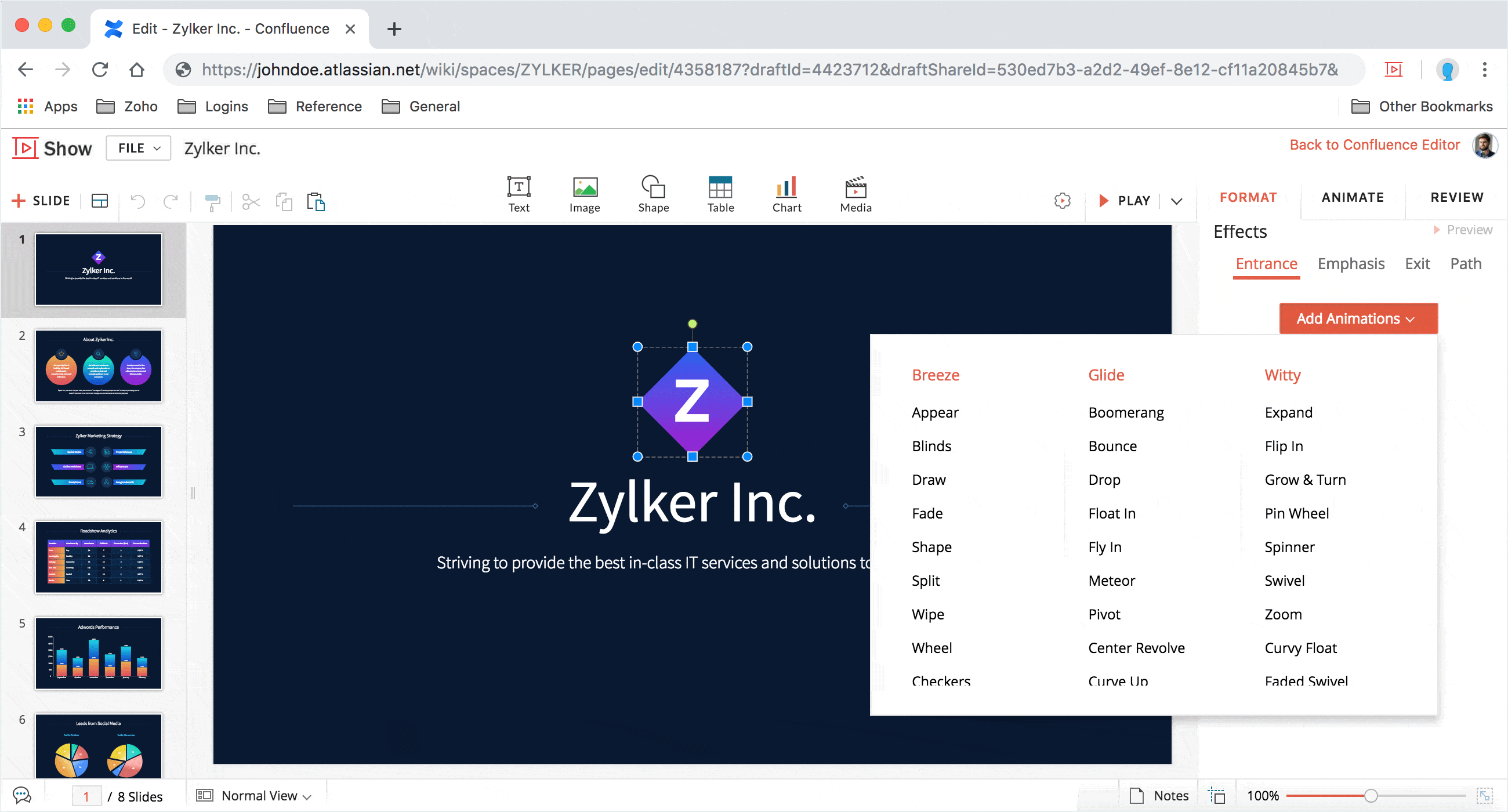Screen dimensions: 1508x812
Task: Open the comments chat icon
Action: point(22,795)
